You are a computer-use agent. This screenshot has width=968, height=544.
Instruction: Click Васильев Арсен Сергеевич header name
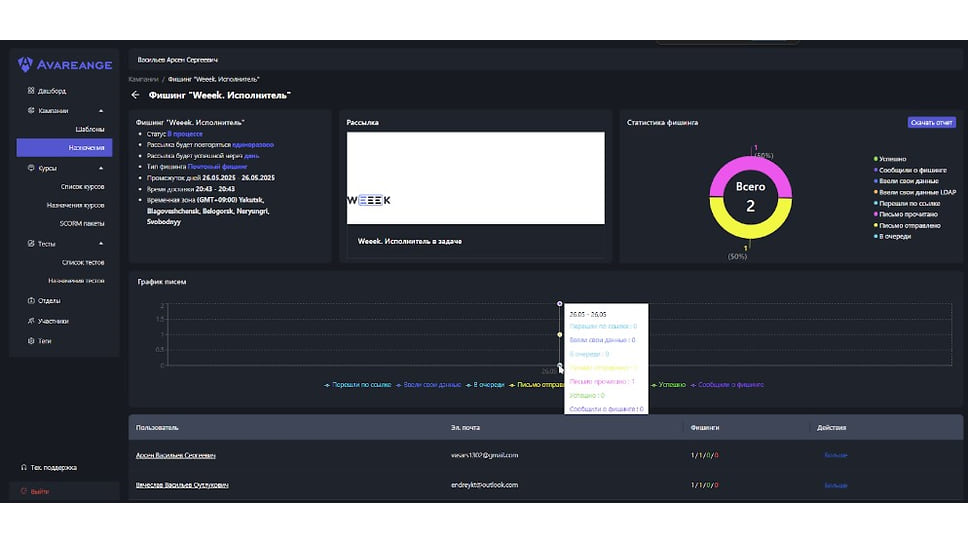pos(177,60)
